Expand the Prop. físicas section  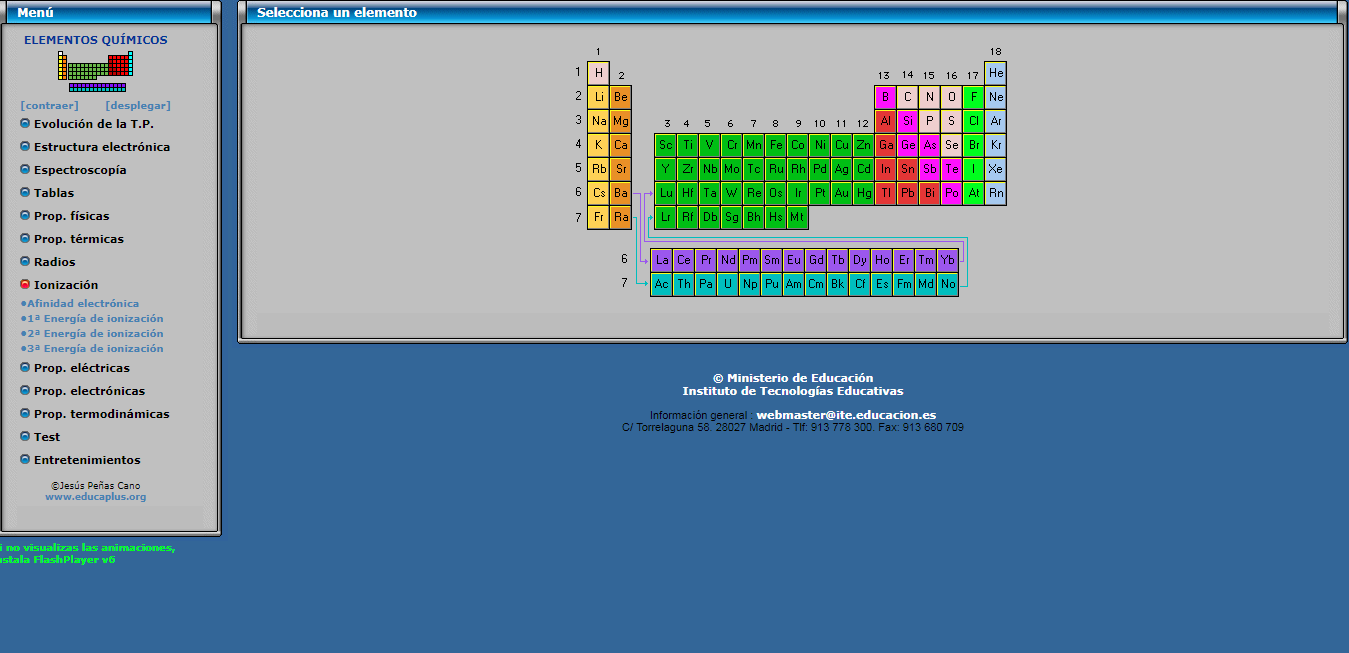point(71,216)
